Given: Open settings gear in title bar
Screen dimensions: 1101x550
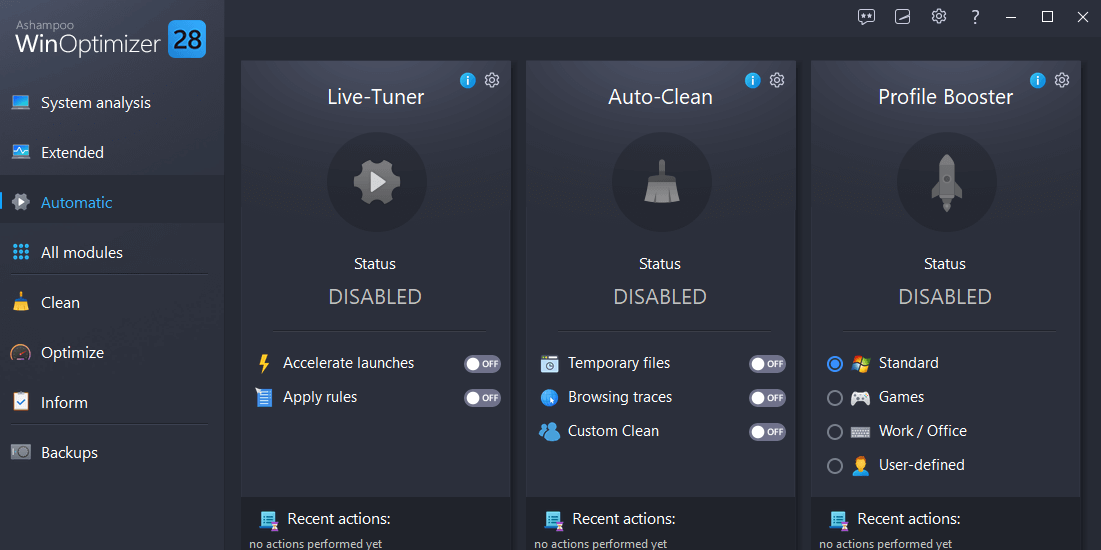Looking at the screenshot, I should [939, 16].
